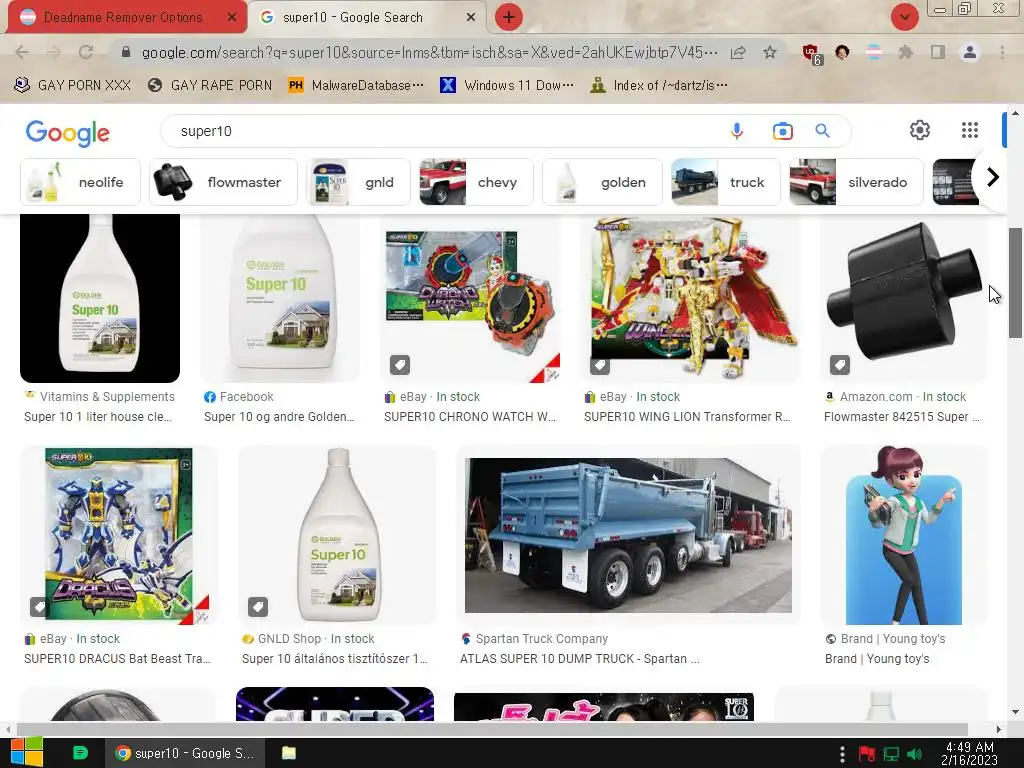Open the green taskbar app icon

tap(80, 753)
